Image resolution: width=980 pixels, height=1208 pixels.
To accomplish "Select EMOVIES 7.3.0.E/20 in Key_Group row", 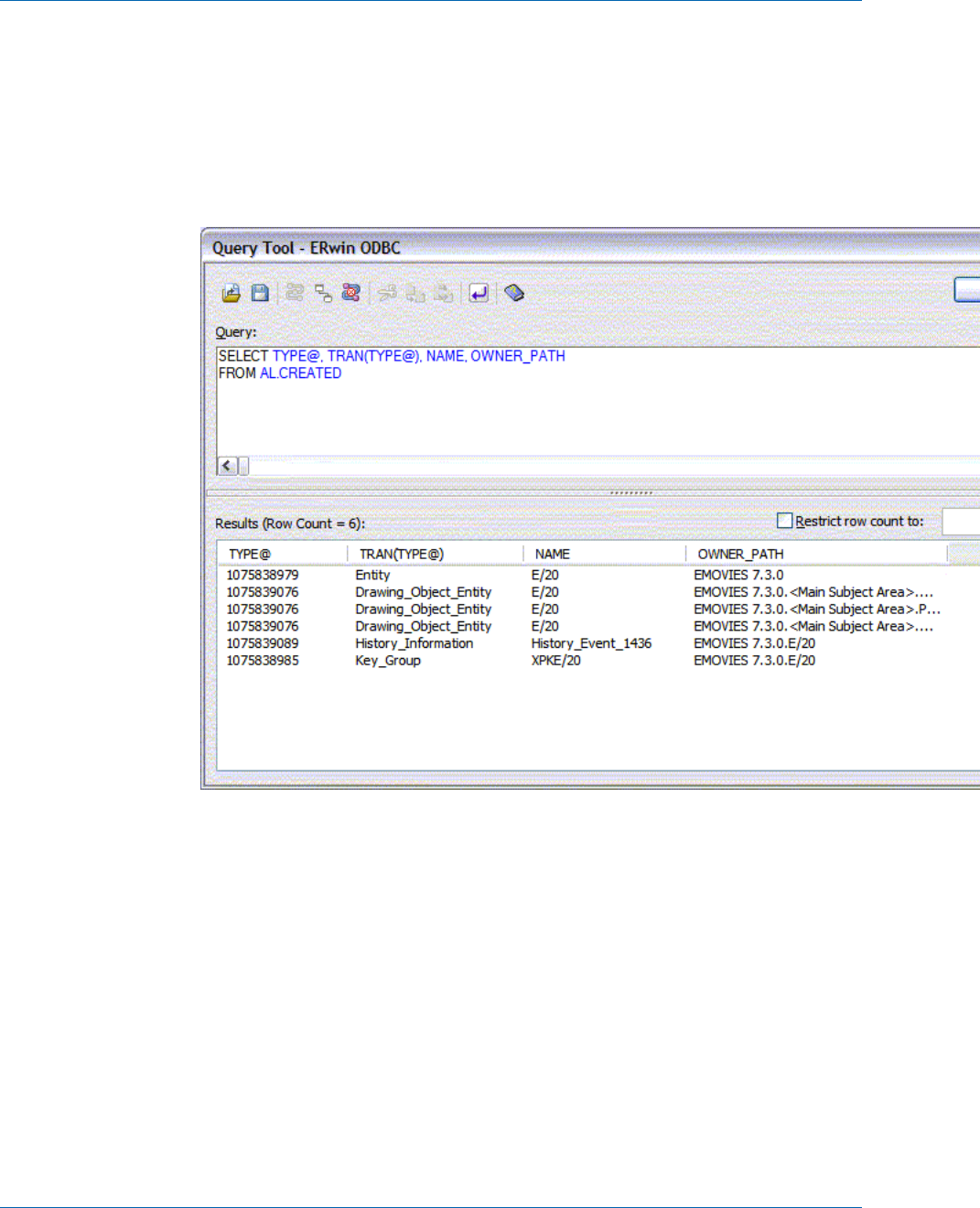I will coord(754,660).
